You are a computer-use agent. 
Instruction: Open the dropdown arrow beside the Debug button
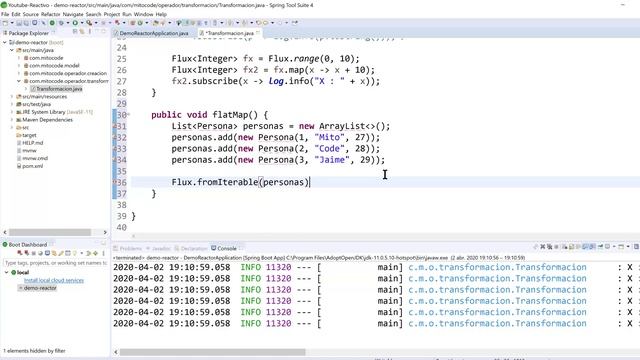pyautogui.click(x=68, y=23)
